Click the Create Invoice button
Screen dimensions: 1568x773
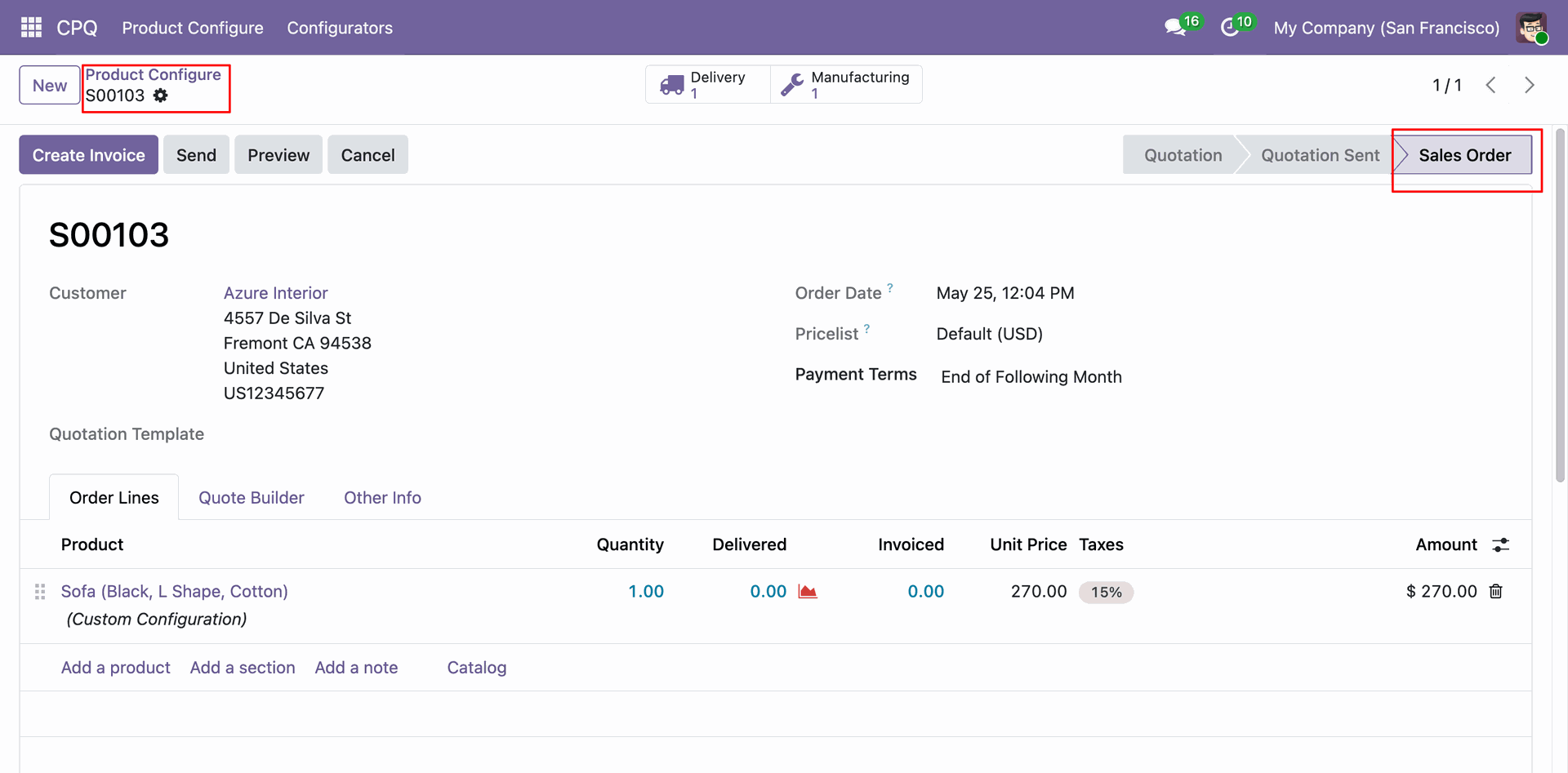click(89, 155)
